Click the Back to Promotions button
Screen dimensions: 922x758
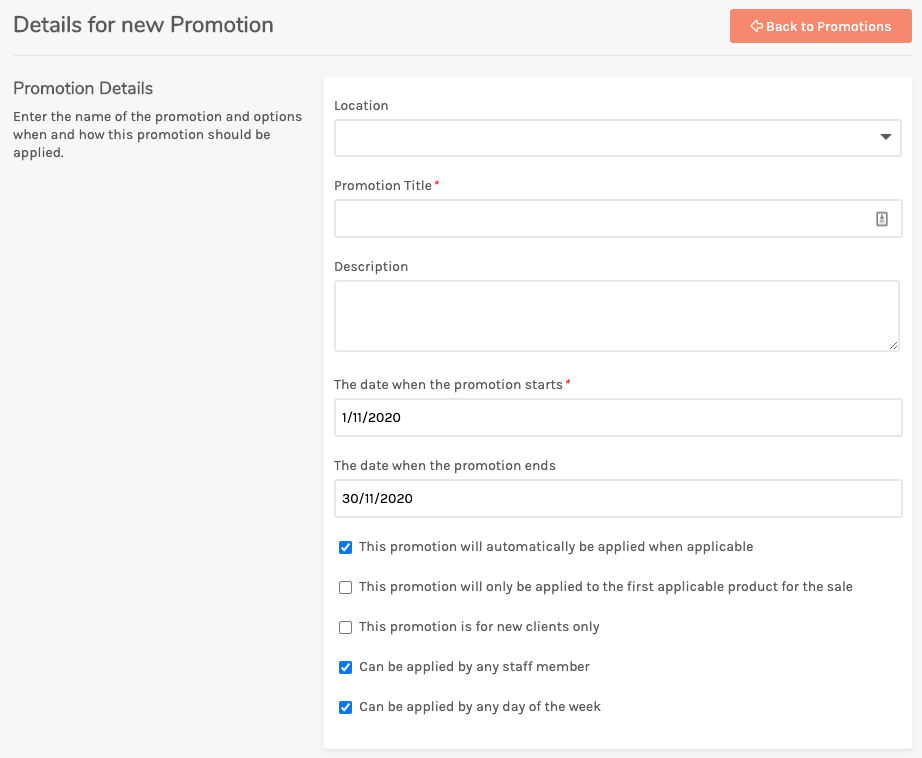click(x=820, y=26)
